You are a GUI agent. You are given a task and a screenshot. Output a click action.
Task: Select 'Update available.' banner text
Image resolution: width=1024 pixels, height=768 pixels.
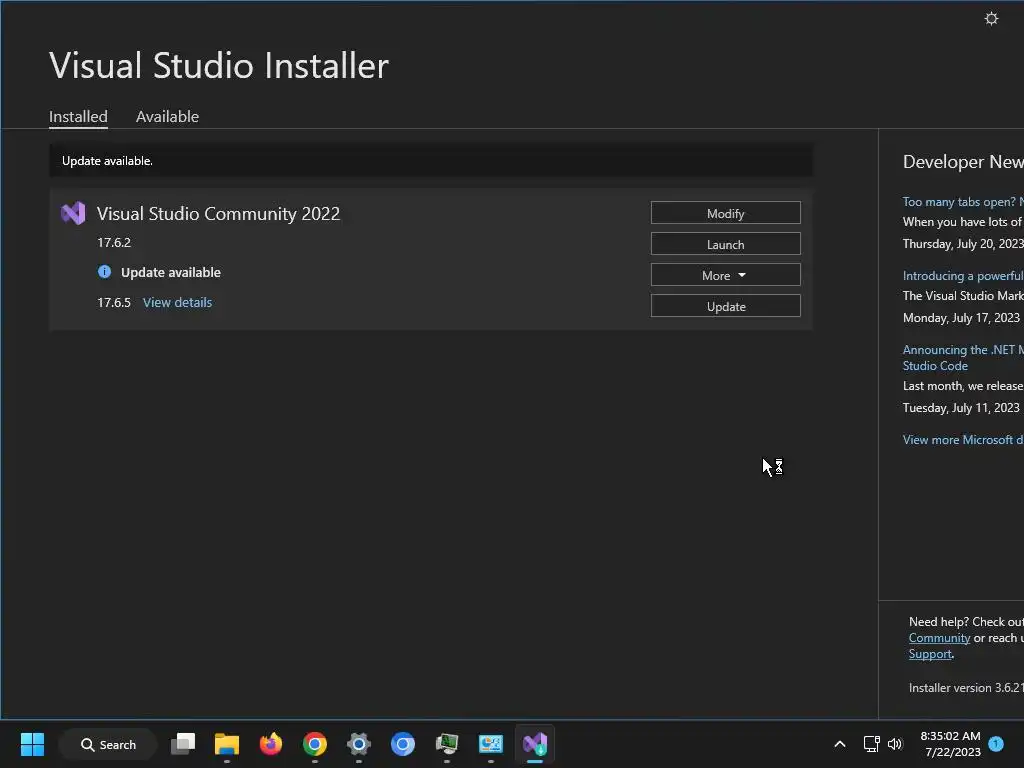107,161
